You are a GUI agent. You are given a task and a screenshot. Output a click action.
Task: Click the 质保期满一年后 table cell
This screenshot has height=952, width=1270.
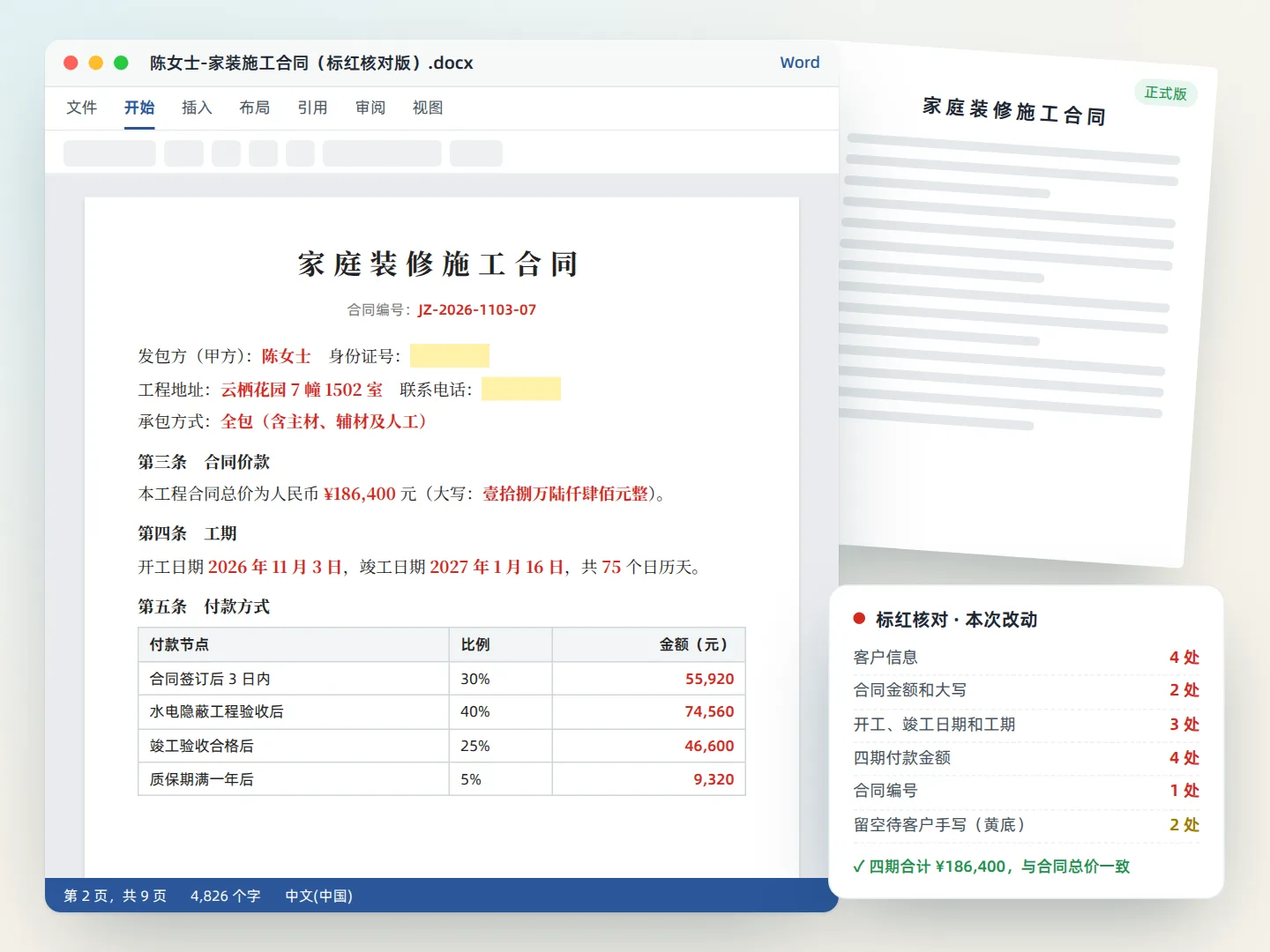[x=294, y=779]
